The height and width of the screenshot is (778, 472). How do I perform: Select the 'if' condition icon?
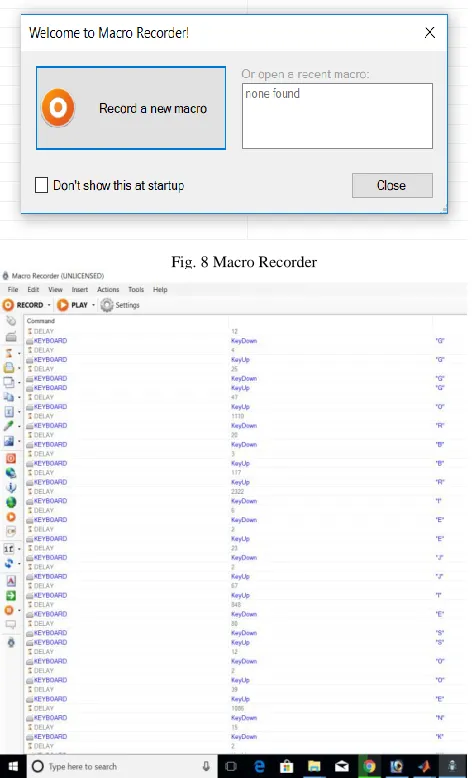tap(9, 549)
